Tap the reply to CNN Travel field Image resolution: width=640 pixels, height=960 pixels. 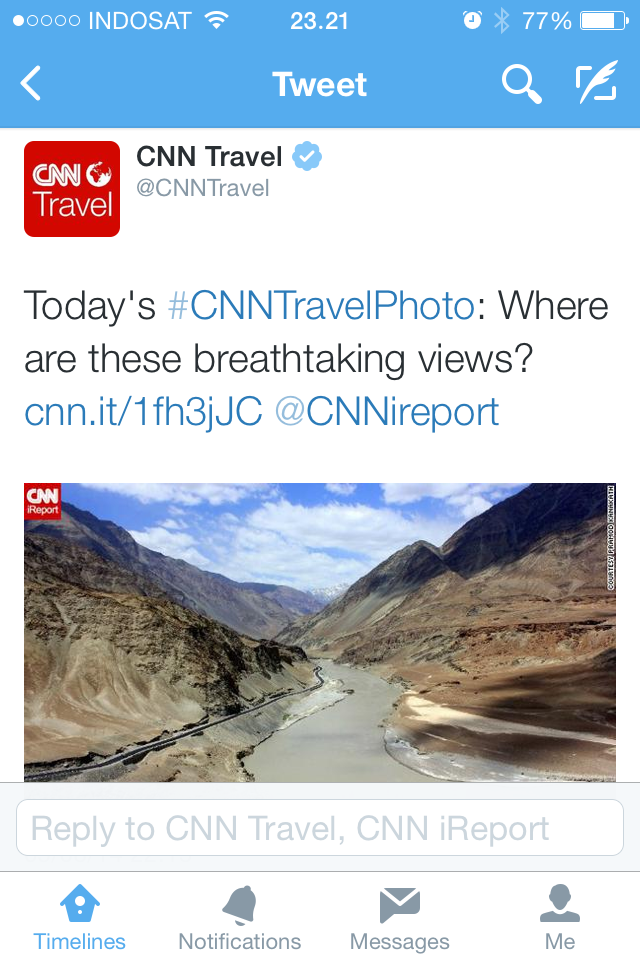pos(320,828)
